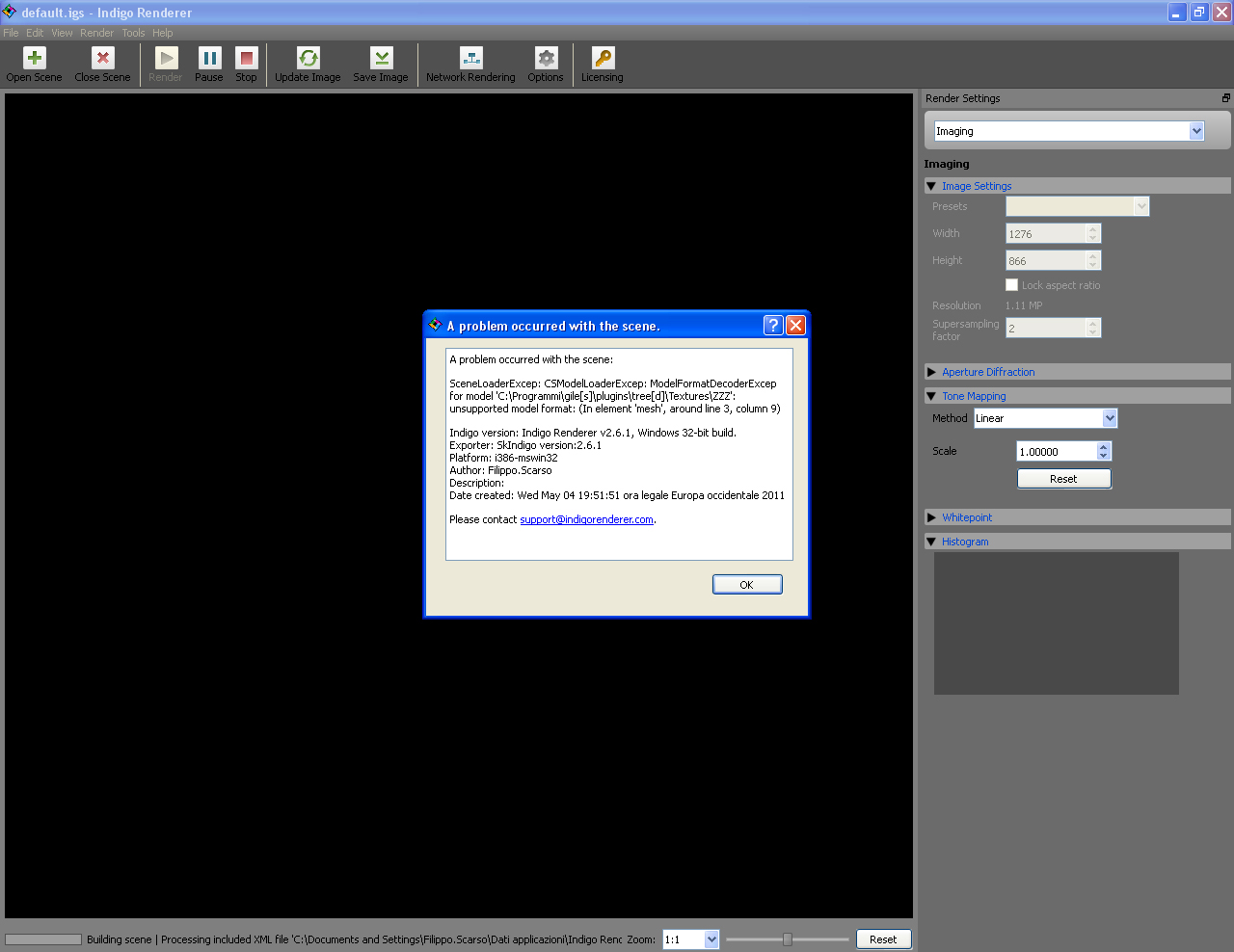Open the Render menu
The width and height of the screenshot is (1234, 952).
[96, 33]
